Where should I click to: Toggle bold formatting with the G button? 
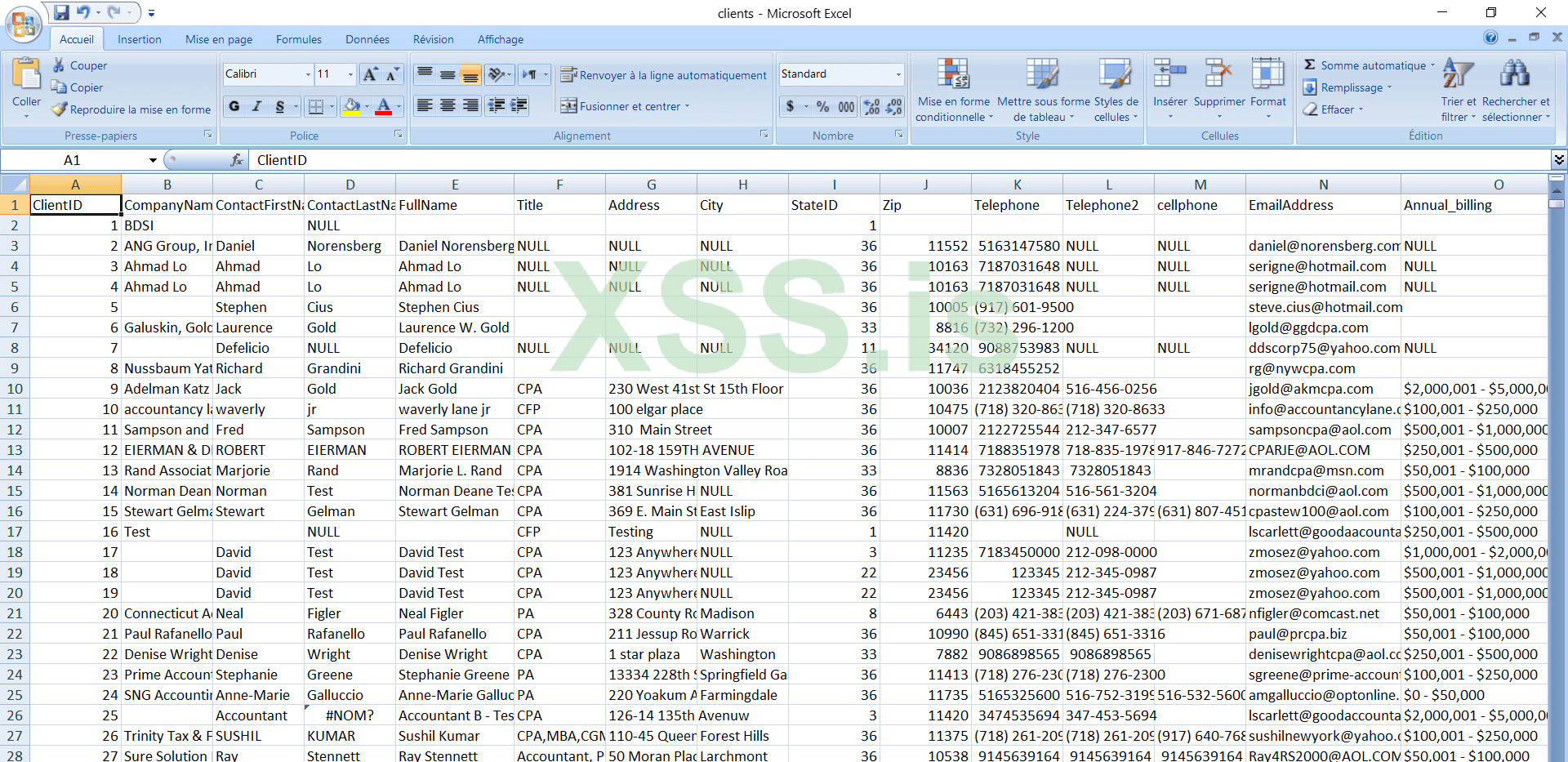(x=234, y=106)
